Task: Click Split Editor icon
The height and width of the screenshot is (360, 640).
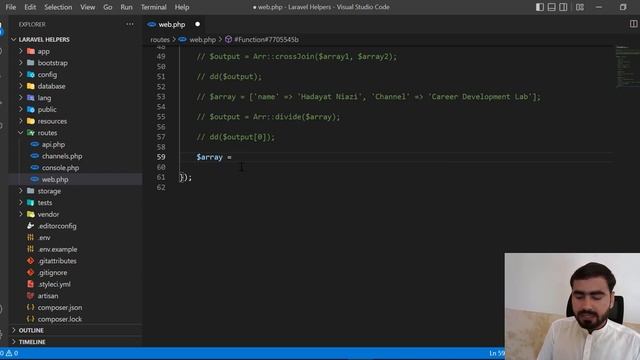Action: tap(633, 24)
